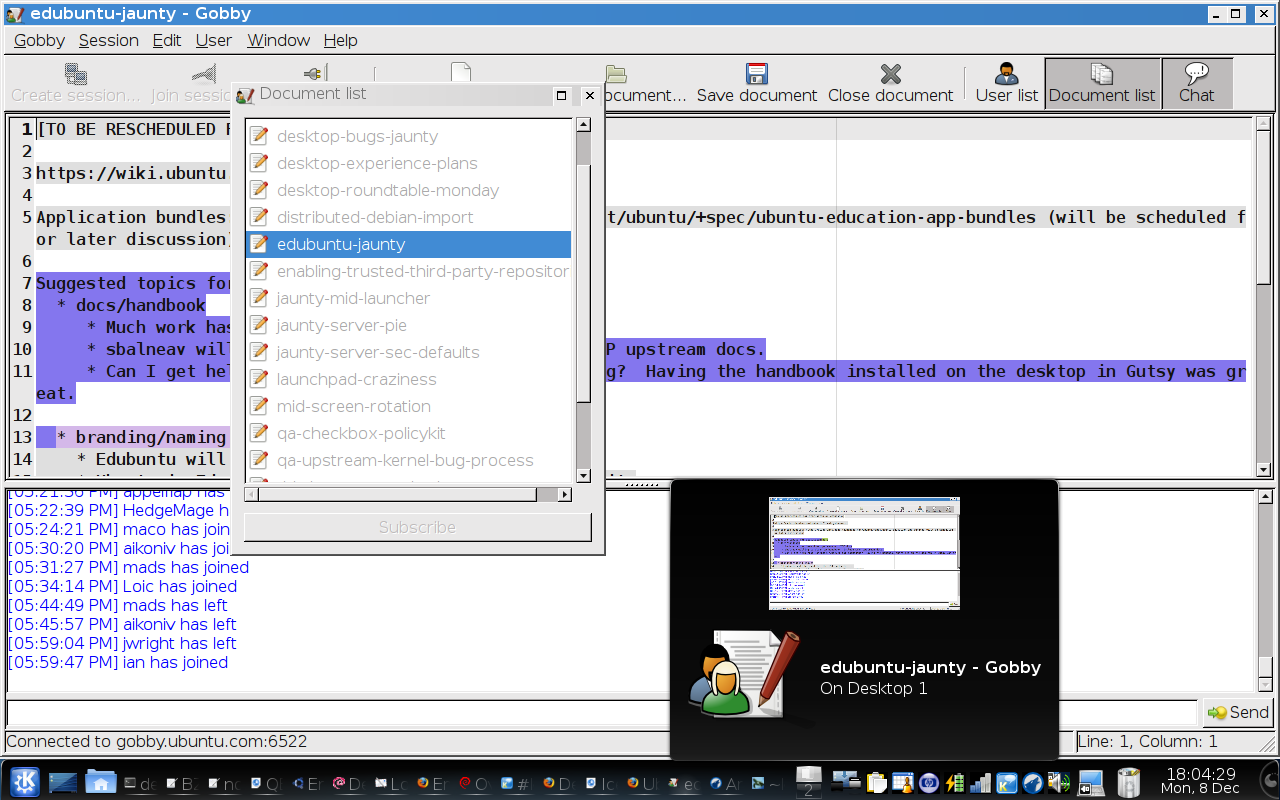
Task: Select jaunty-server-pie document
Action: click(x=408, y=325)
